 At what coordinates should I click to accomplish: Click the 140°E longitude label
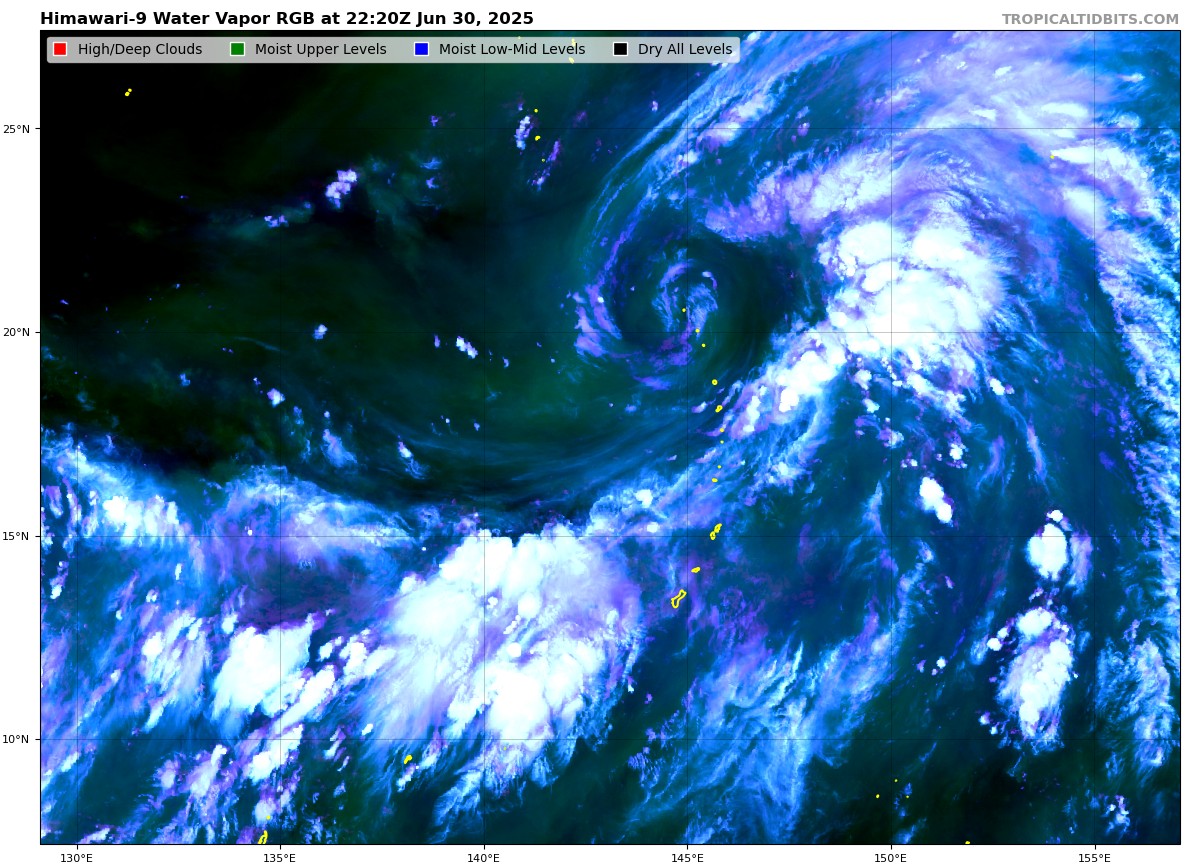point(484,857)
